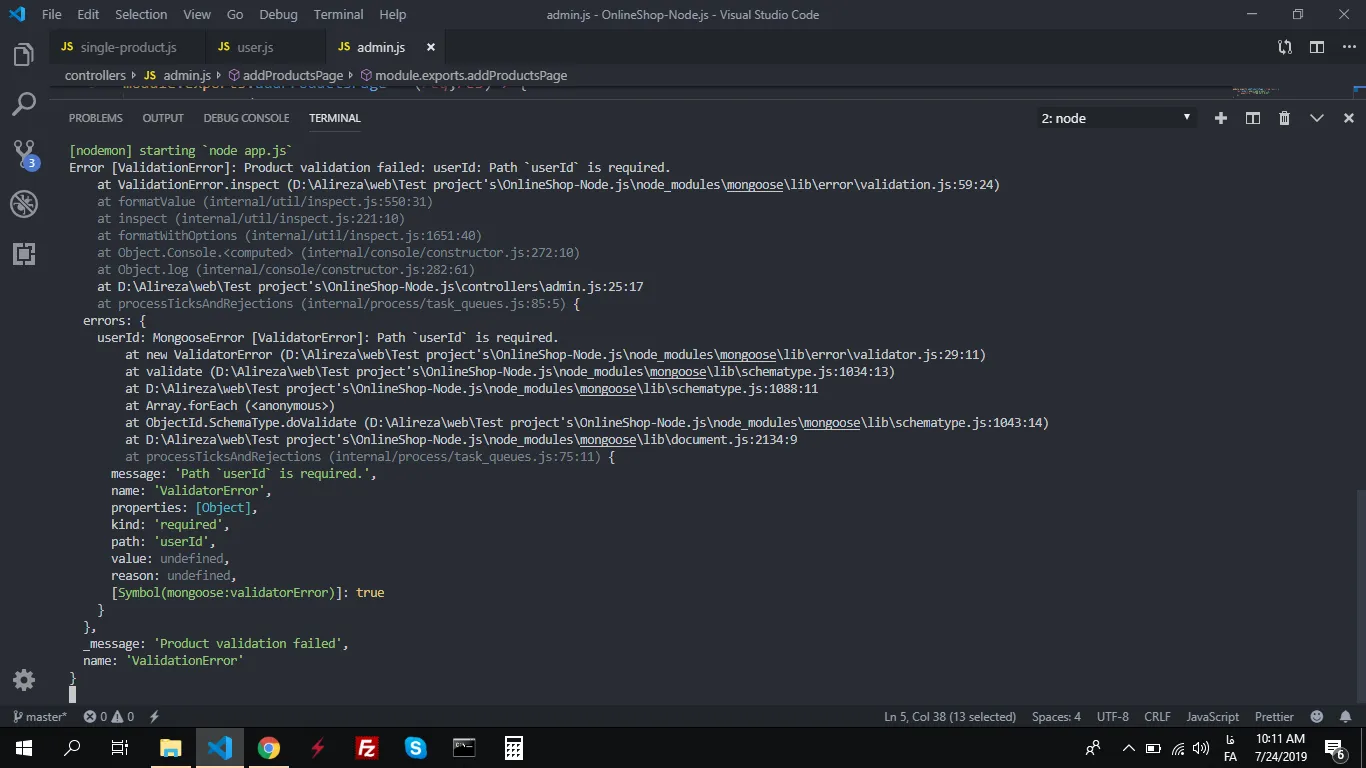
Task: Open the Debug menu
Action: [x=278, y=15]
